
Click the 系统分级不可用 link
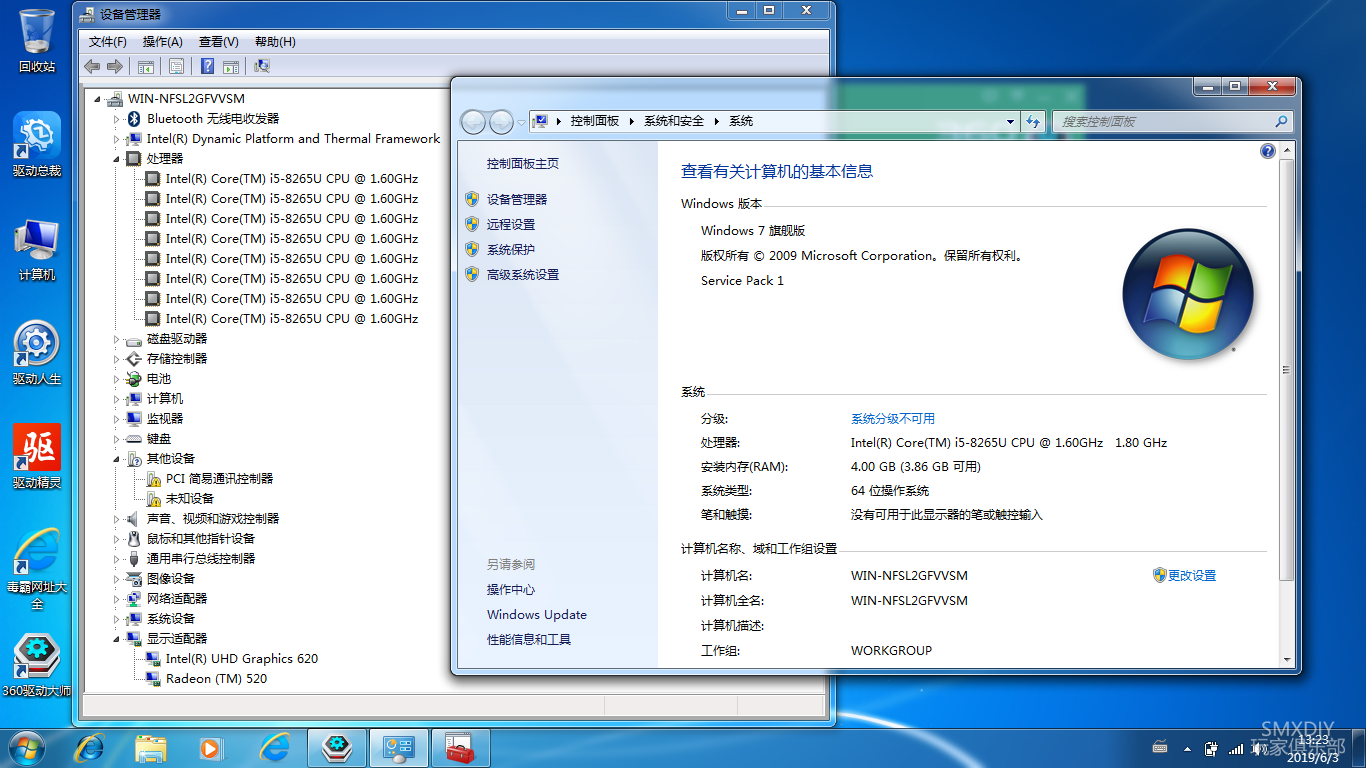point(893,418)
